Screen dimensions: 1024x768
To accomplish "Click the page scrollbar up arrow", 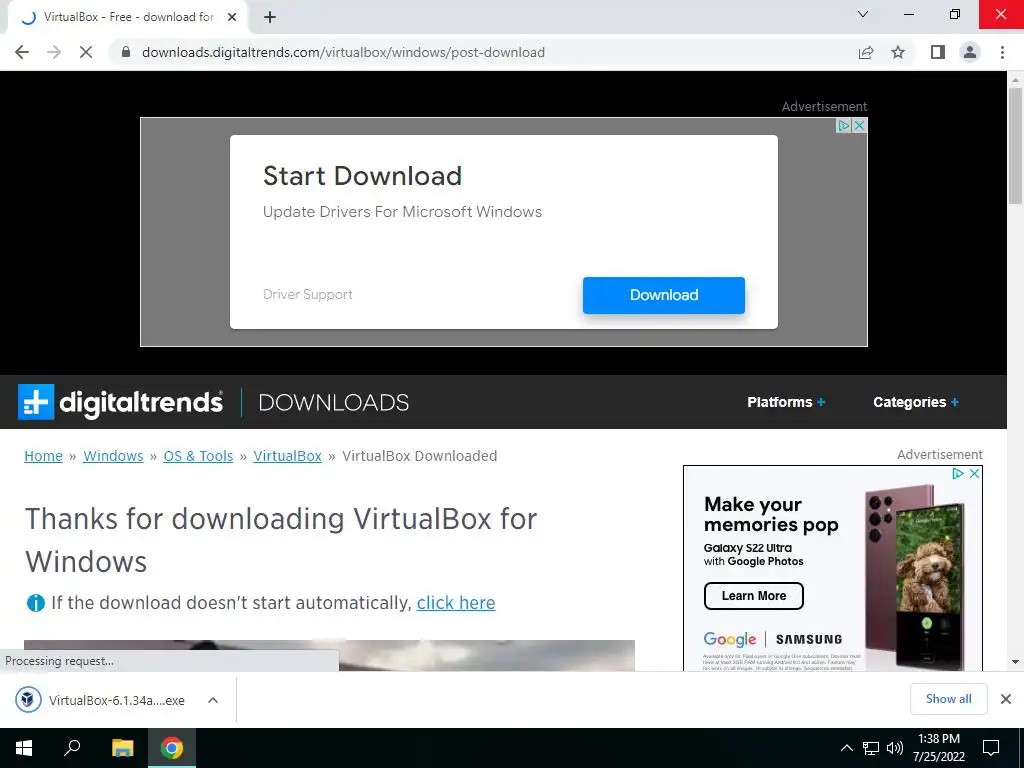I will (x=1015, y=80).
